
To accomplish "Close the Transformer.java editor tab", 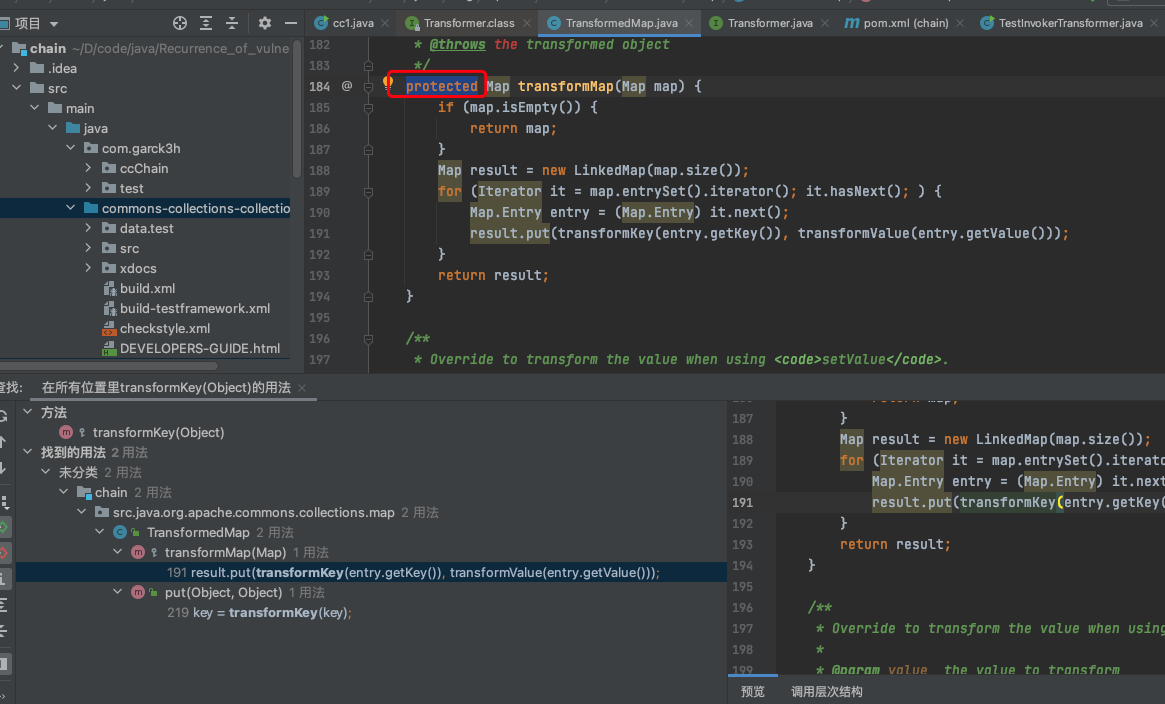I will [825, 23].
